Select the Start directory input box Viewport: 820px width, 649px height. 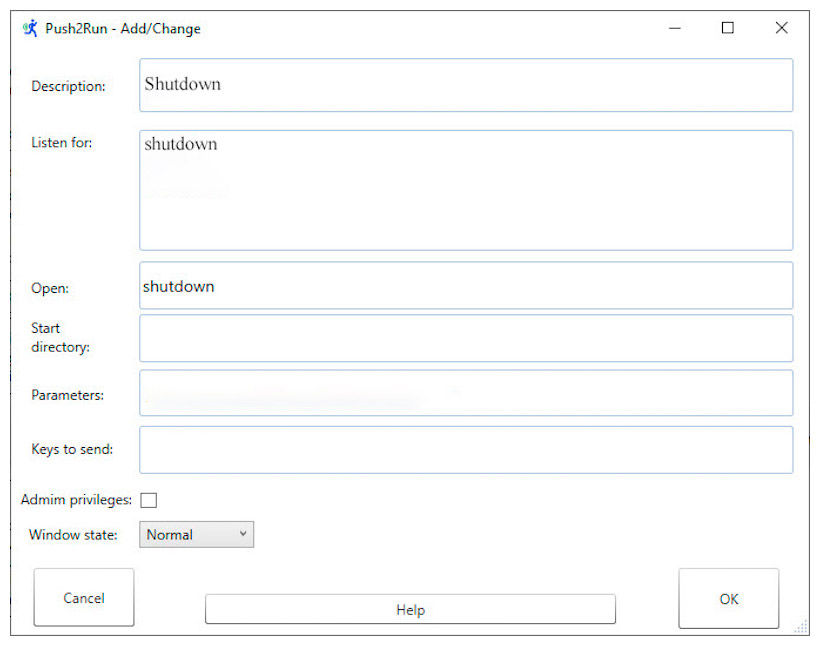pos(466,338)
